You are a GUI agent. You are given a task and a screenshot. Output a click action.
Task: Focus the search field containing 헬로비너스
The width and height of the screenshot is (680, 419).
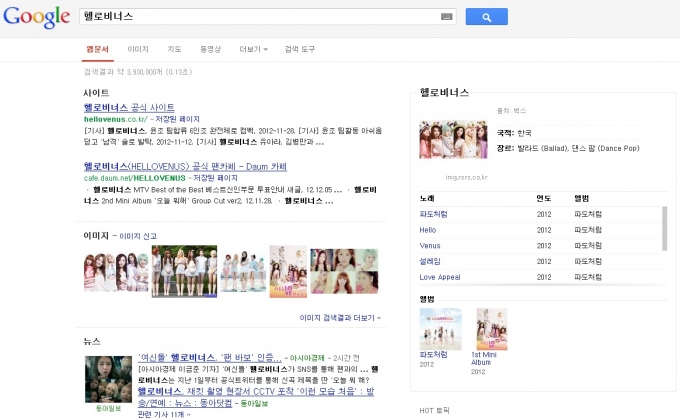268,16
